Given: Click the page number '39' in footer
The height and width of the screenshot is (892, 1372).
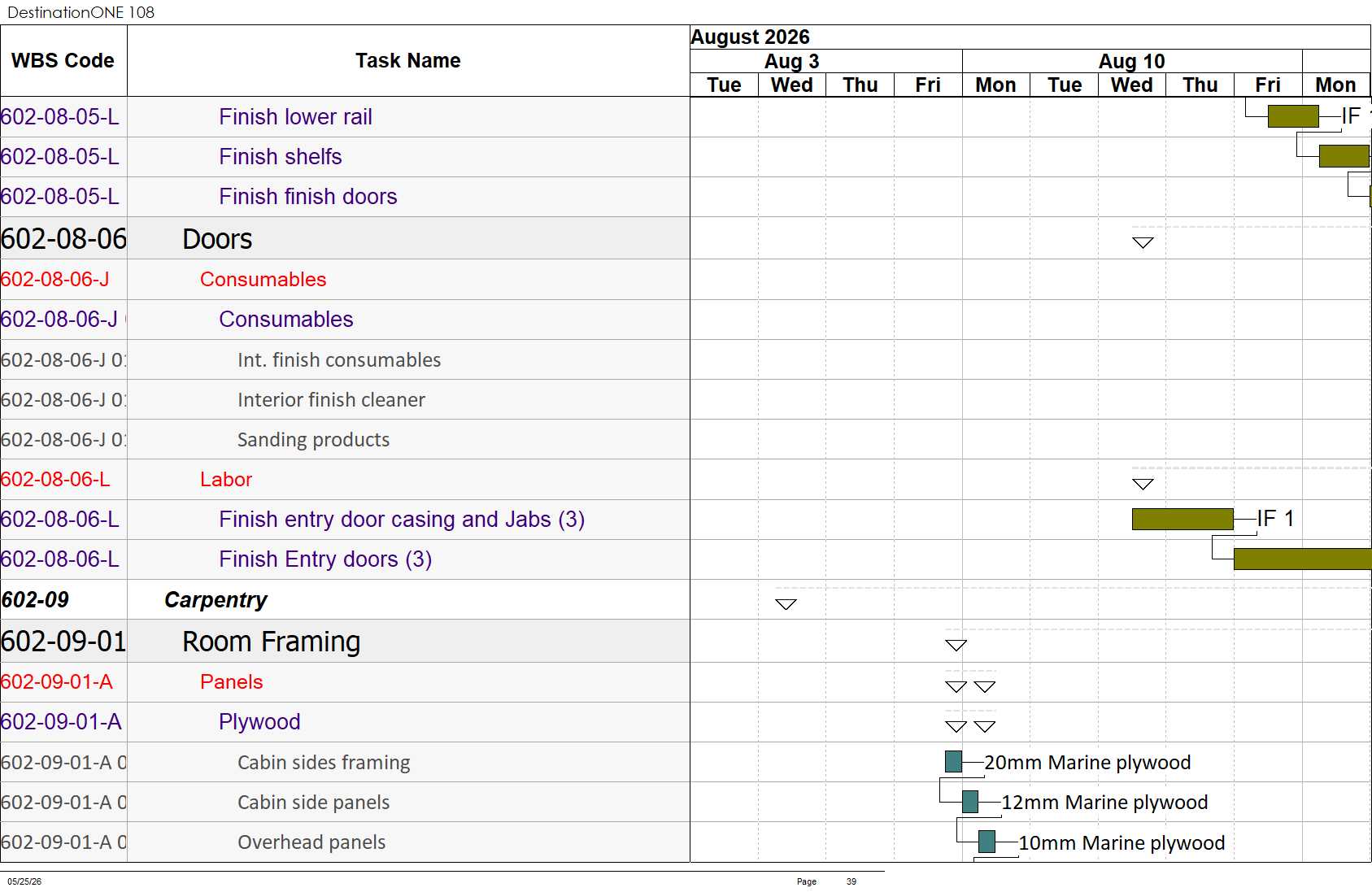Looking at the screenshot, I should coord(852,881).
